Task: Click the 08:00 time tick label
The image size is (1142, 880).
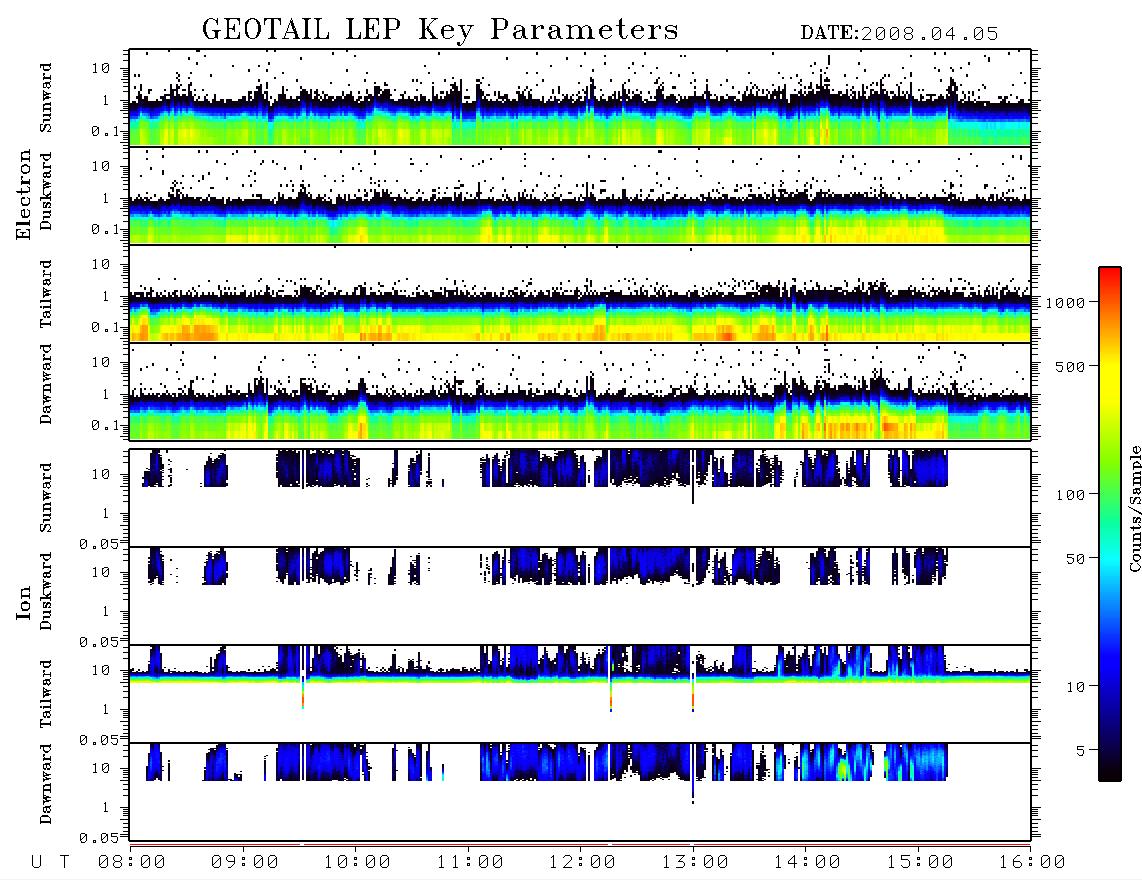Action: point(132,863)
